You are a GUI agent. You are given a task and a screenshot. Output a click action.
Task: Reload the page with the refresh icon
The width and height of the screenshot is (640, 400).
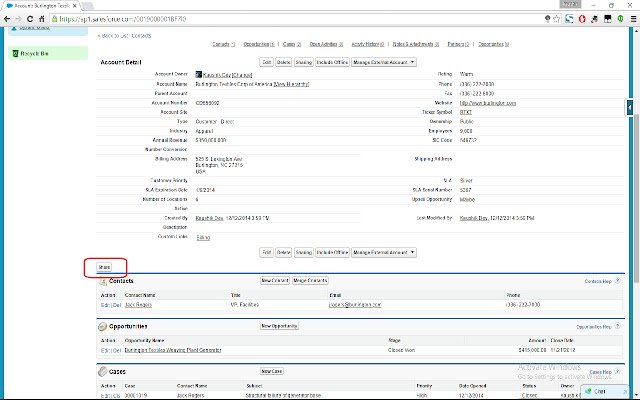tap(30, 19)
